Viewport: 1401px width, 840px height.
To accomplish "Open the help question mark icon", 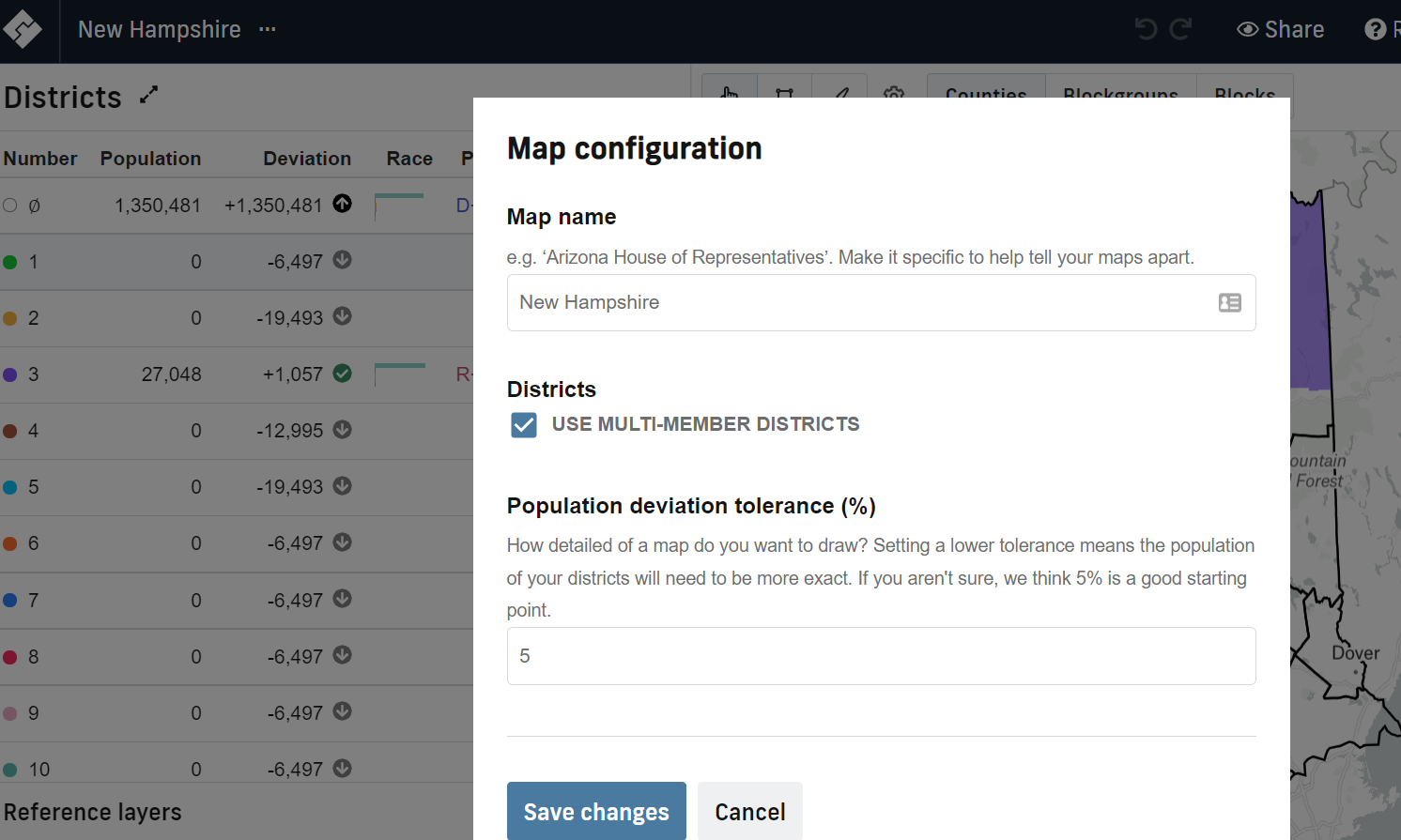I will tap(1375, 29).
